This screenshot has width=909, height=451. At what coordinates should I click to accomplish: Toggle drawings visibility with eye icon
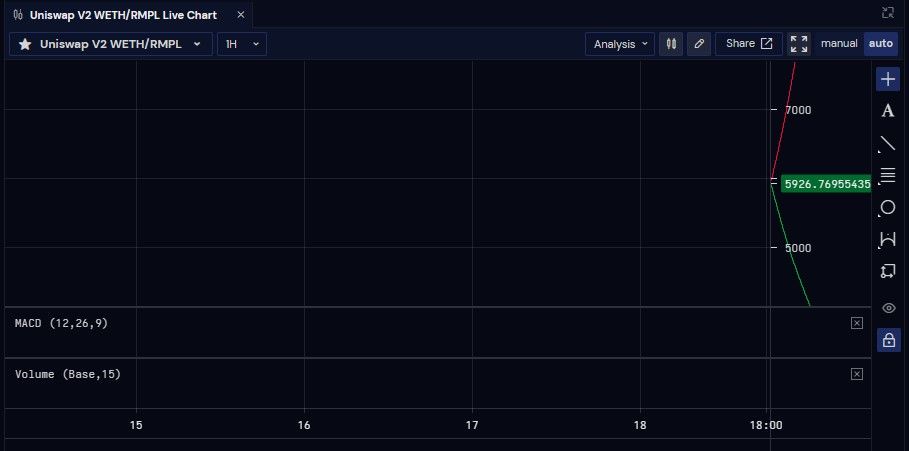(888, 308)
